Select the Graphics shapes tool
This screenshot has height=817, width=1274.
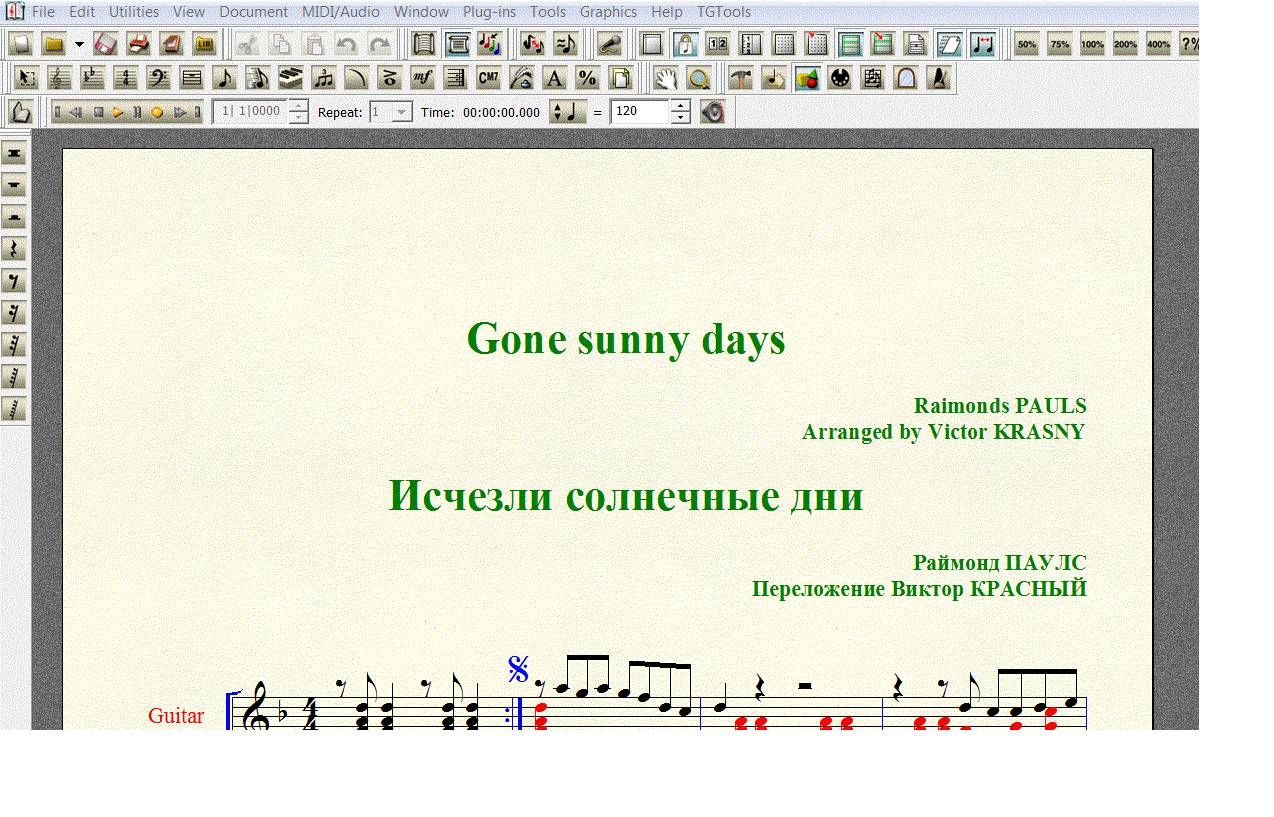807,78
